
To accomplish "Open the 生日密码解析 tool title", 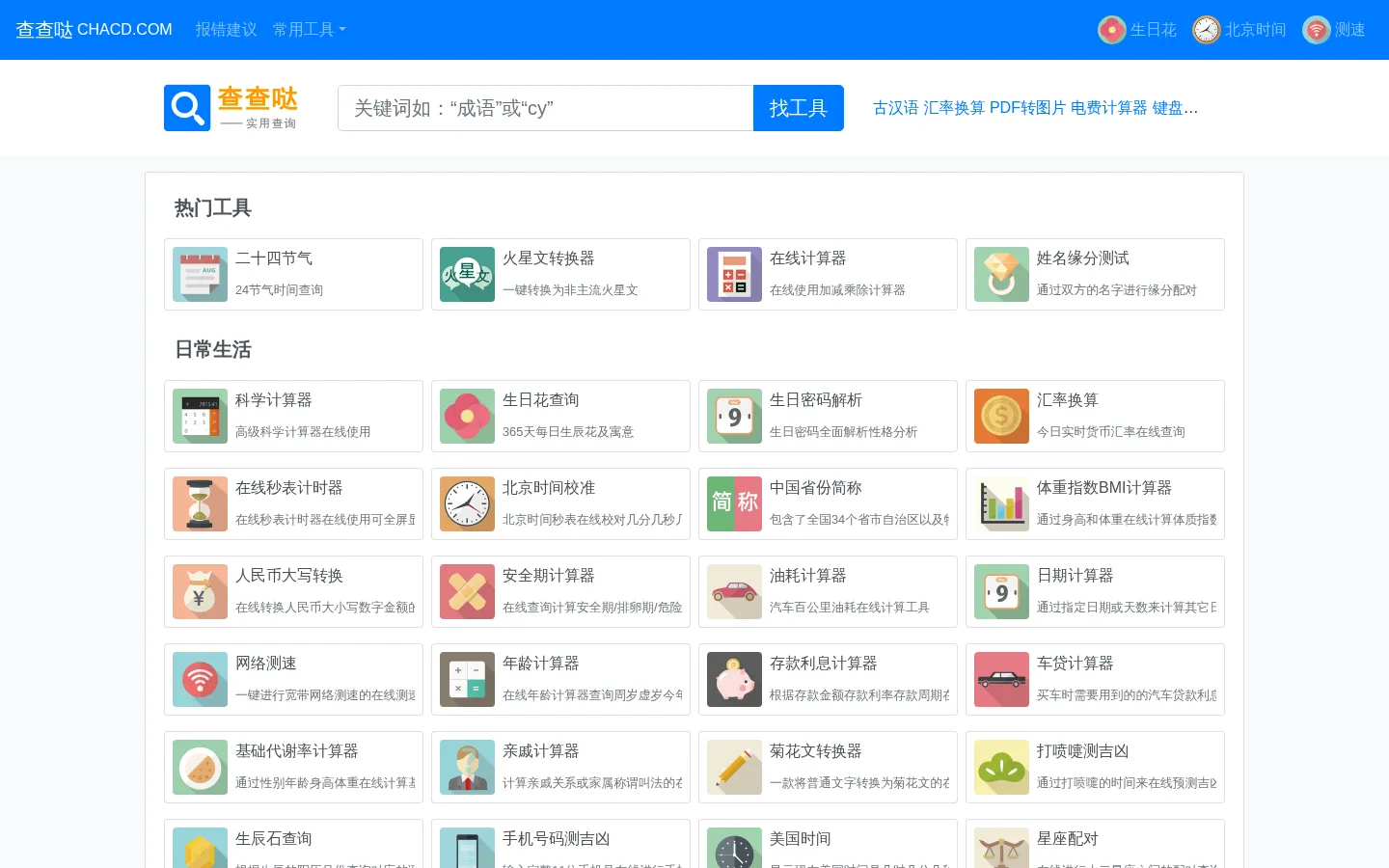I will [x=816, y=400].
